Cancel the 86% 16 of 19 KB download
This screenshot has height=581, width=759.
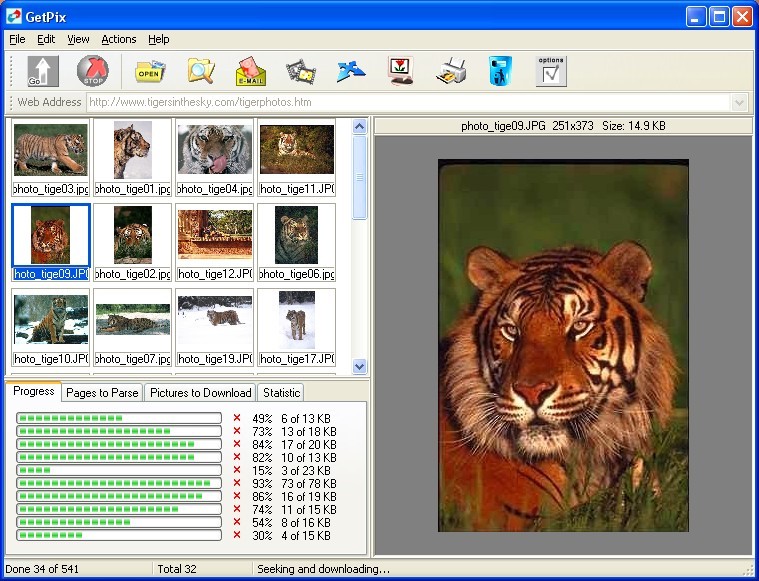click(237, 496)
